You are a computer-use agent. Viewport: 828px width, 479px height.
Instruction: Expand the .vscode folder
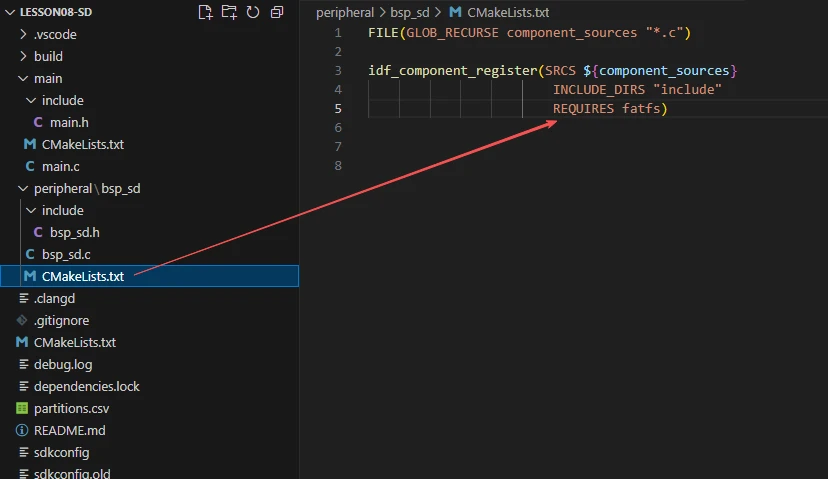point(55,34)
